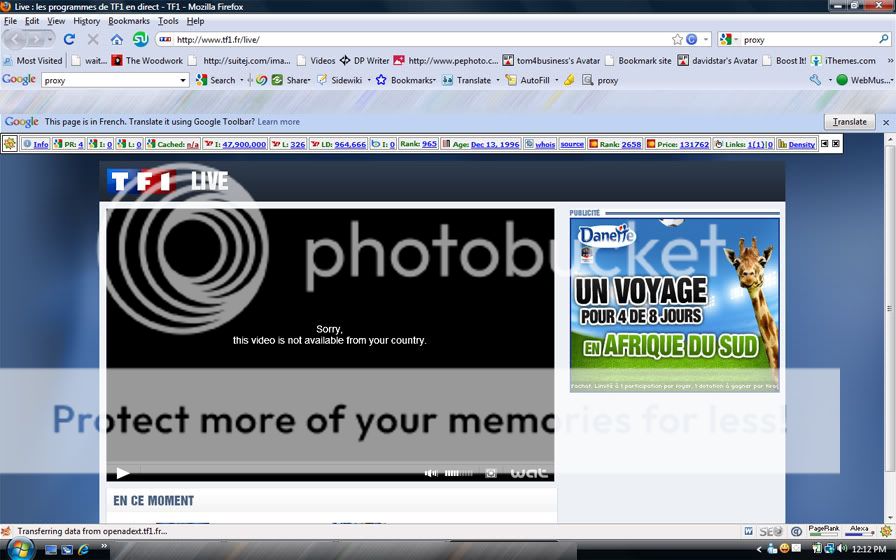
Task: Open the iThemes.com bookmark
Action: click(x=843, y=61)
